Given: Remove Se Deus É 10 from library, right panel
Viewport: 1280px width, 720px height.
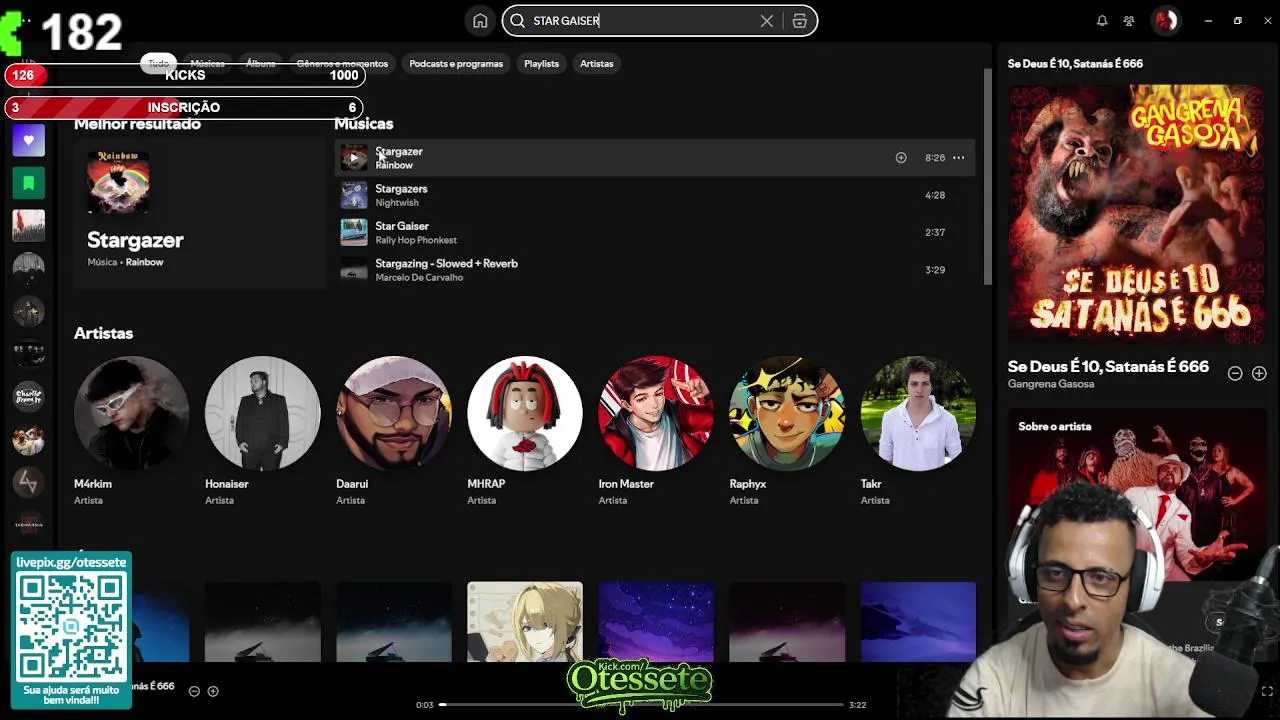Looking at the screenshot, I should [1235, 373].
